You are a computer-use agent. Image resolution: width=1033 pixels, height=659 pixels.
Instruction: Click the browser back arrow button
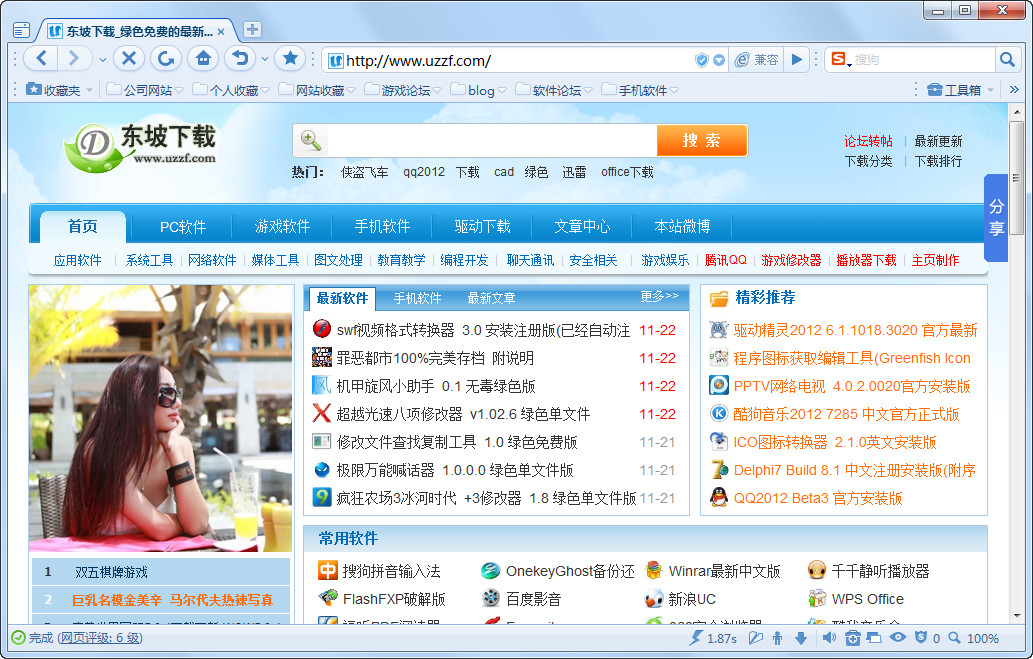click(x=41, y=59)
